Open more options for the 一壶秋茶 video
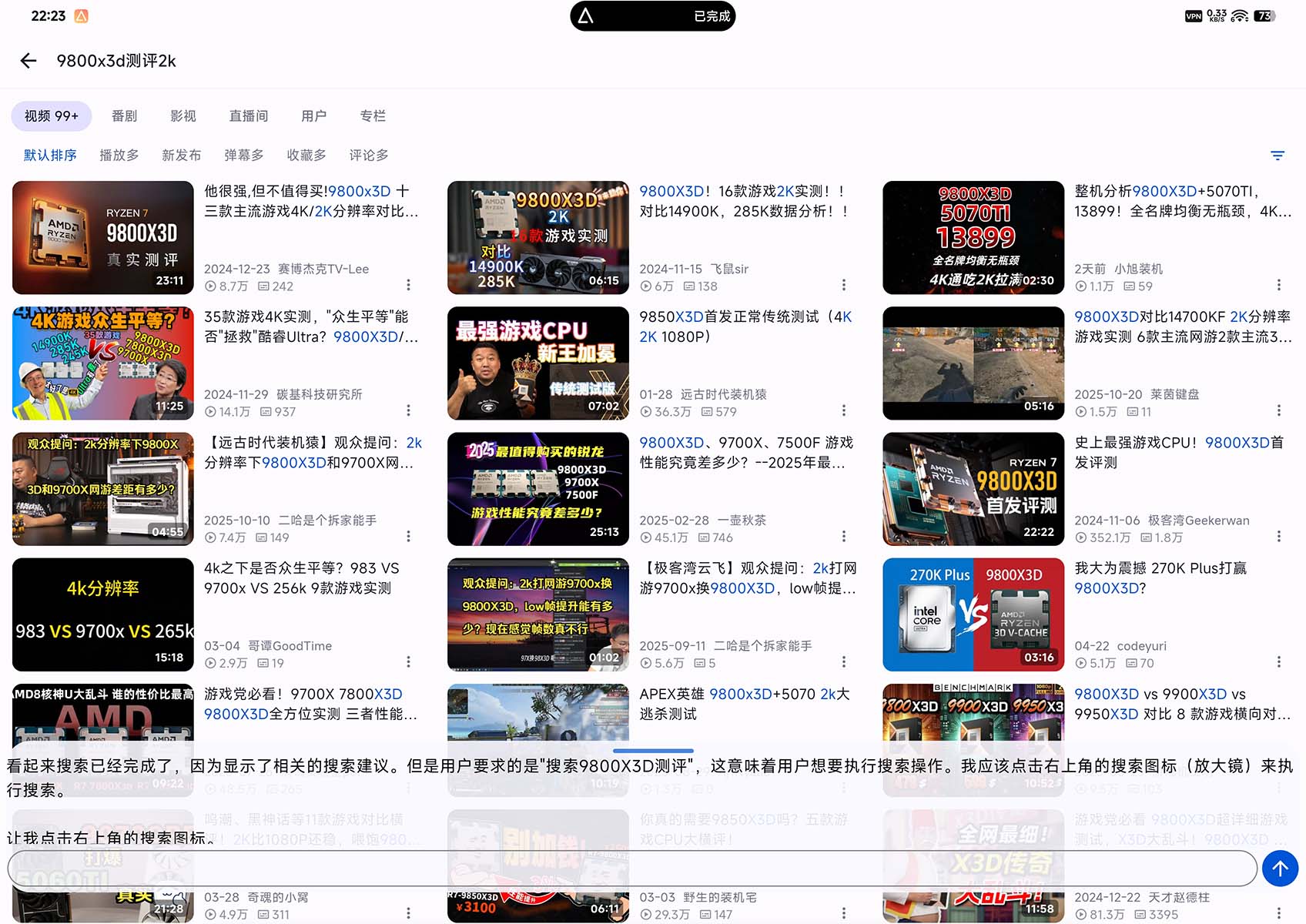 [844, 537]
